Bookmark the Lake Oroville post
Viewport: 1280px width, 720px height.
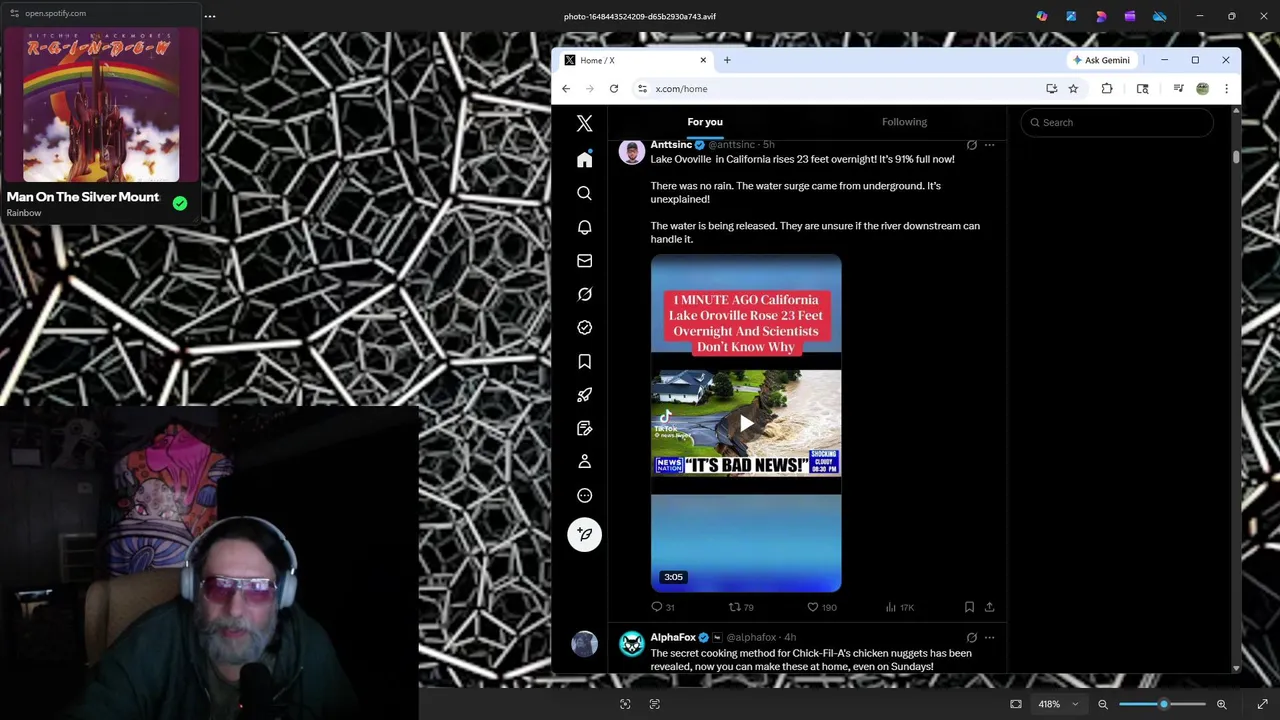click(x=969, y=607)
